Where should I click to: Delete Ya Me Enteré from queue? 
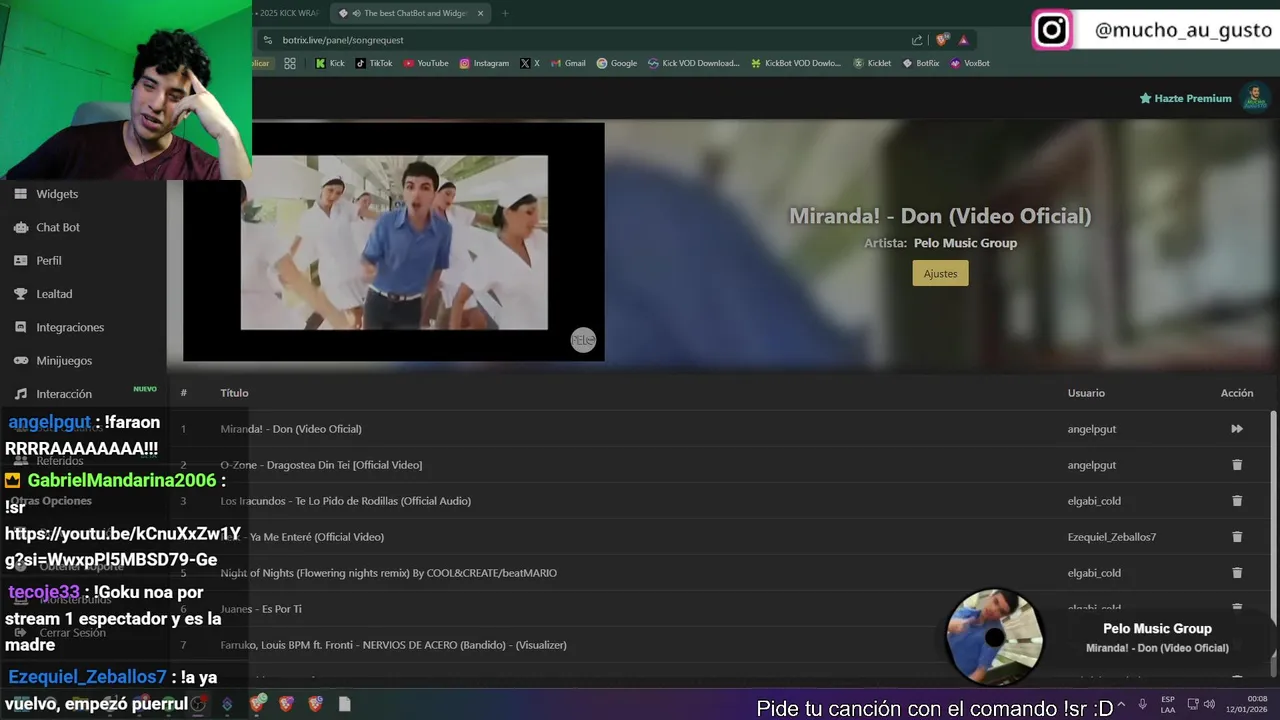pos(1237,537)
